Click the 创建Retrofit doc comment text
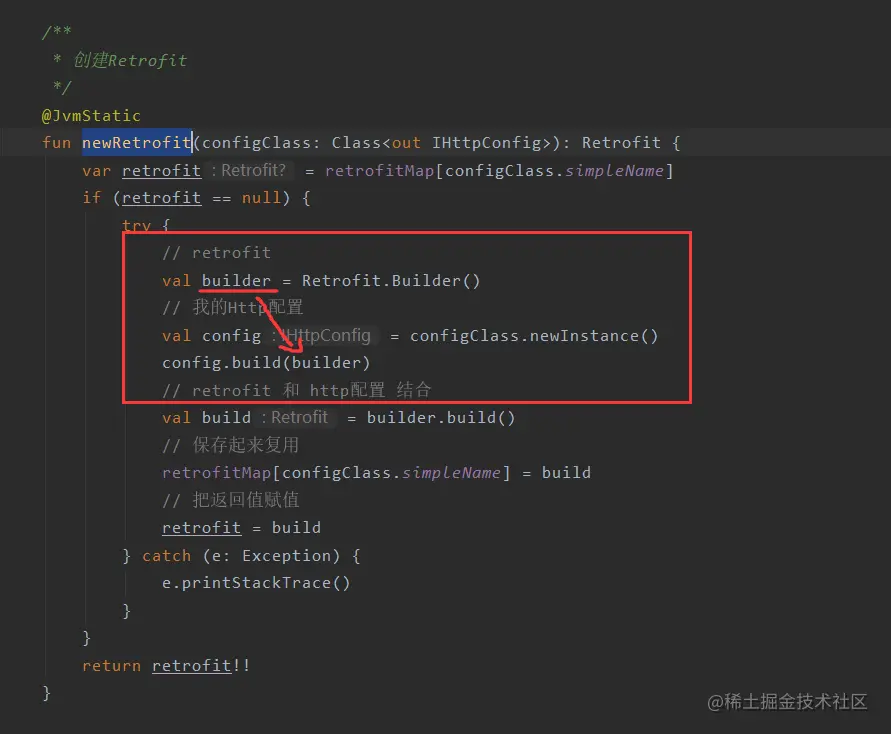This screenshot has width=891, height=734. 130,60
